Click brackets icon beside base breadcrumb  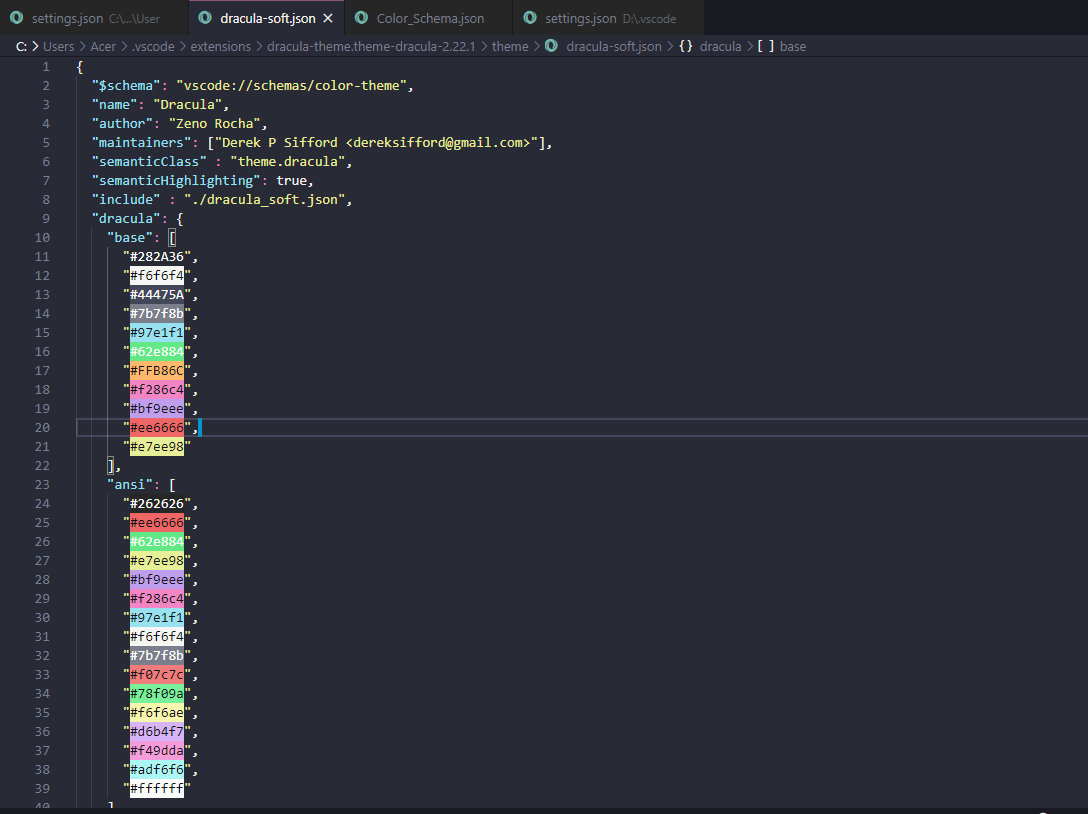[x=765, y=46]
